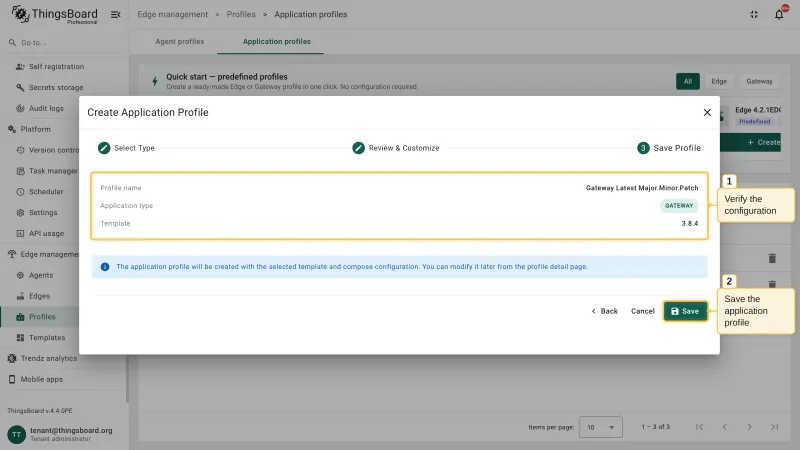Open API usage in sidebar
Viewport: 800px width, 450px height.
[46, 234]
